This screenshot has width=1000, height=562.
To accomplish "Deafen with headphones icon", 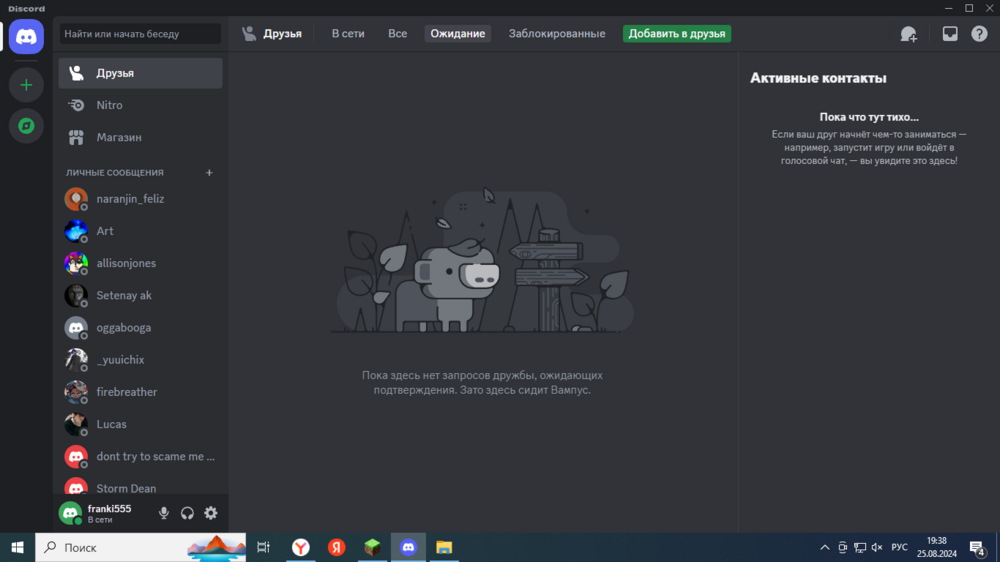I will (x=187, y=513).
